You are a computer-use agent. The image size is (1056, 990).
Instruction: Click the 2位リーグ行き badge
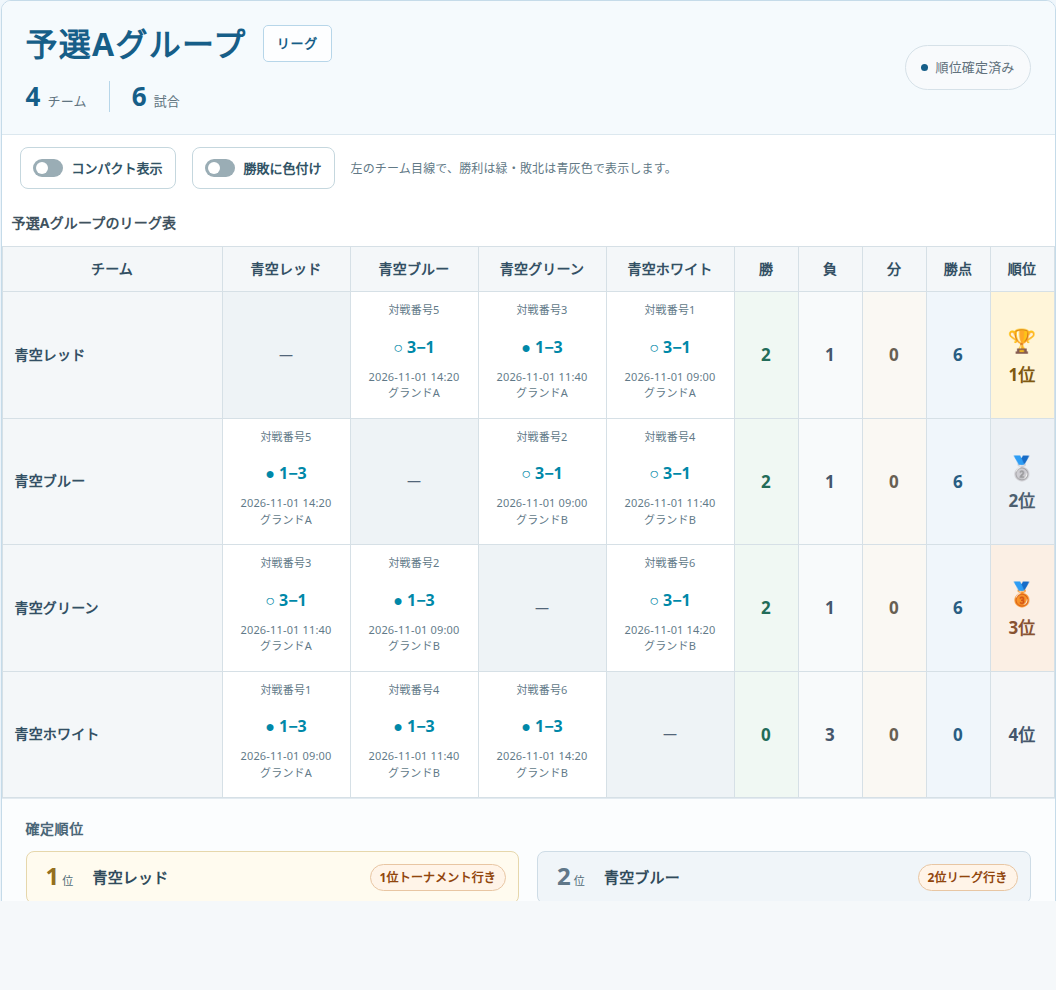click(967, 878)
